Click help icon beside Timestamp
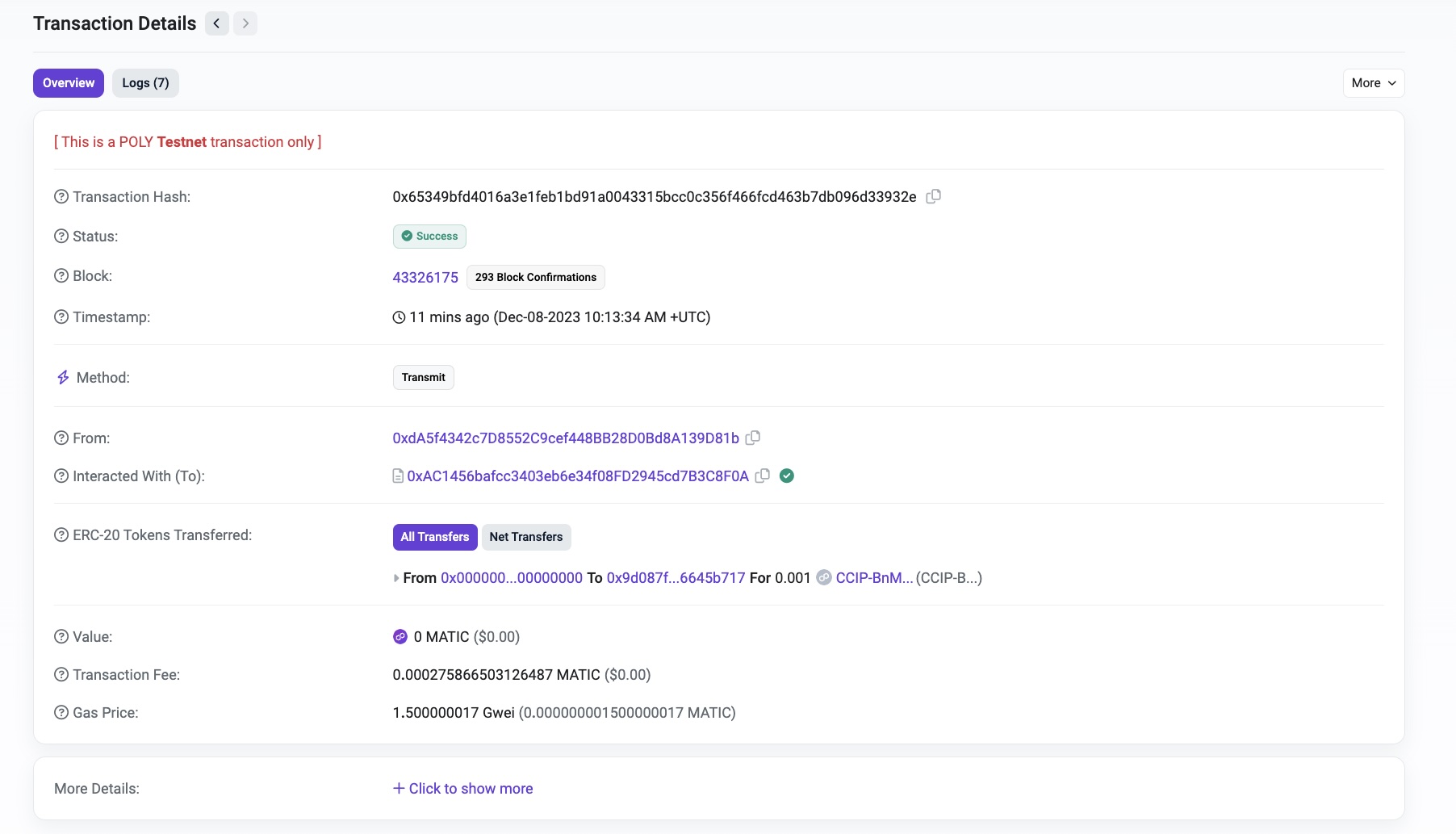 [61, 316]
